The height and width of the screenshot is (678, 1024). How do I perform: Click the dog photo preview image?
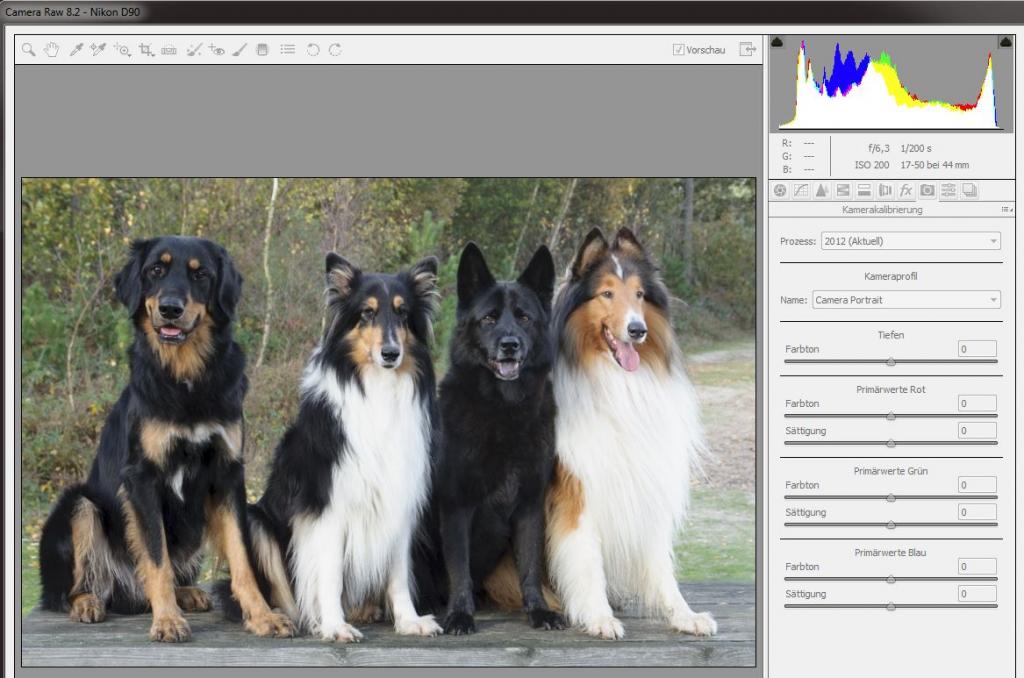point(389,422)
